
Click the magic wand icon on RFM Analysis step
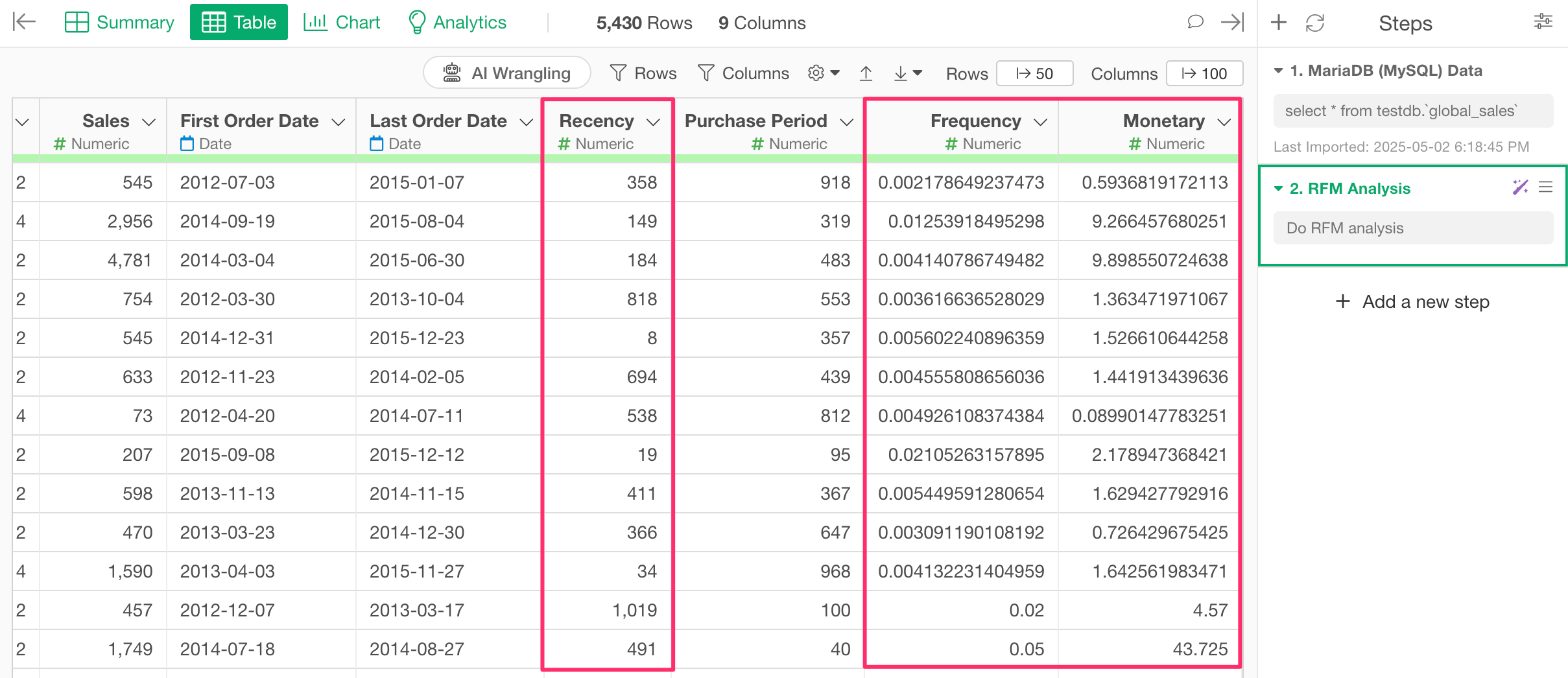pyautogui.click(x=1519, y=188)
